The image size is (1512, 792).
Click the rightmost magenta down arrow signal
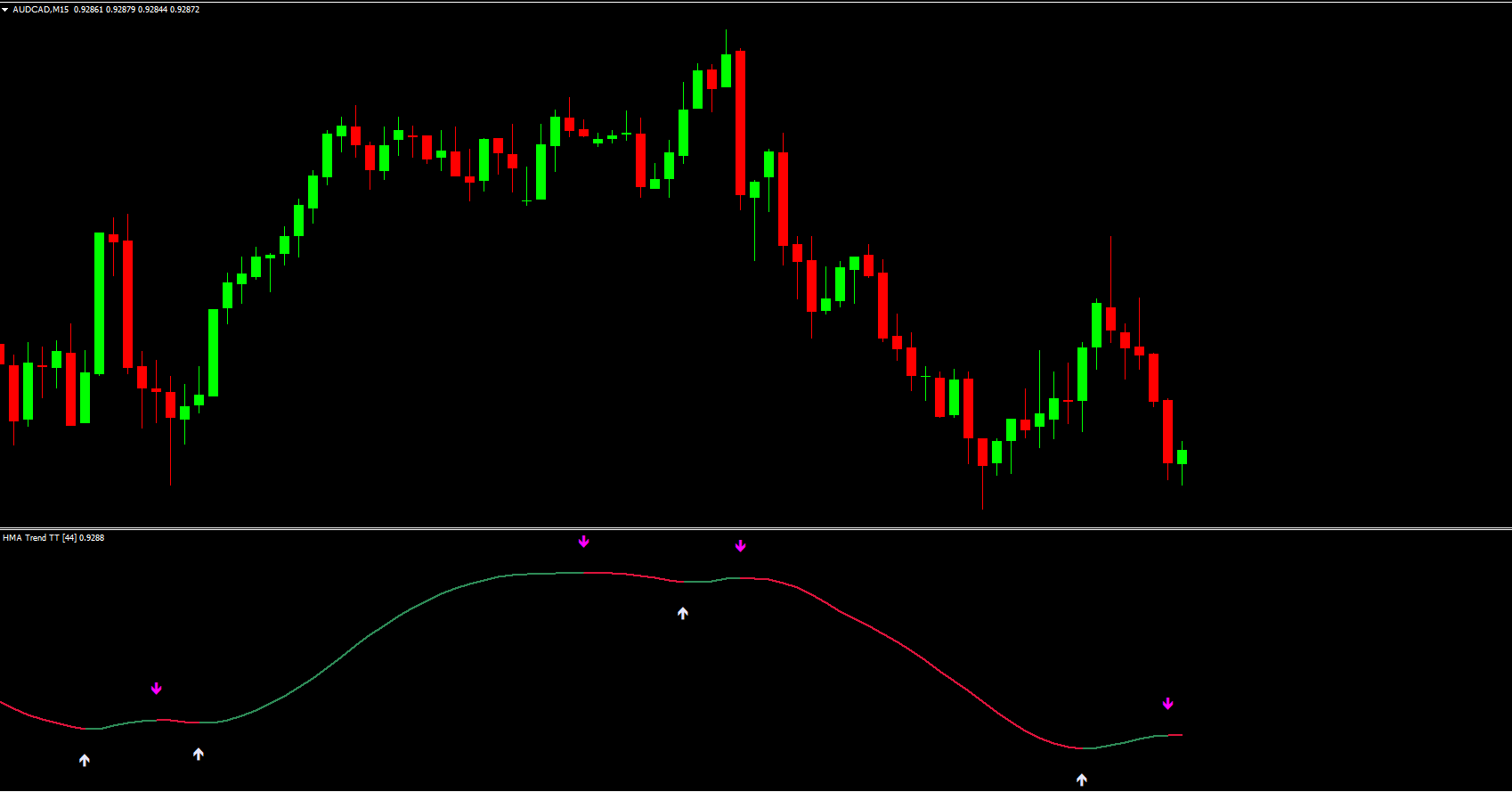[x=1167, y=704]
